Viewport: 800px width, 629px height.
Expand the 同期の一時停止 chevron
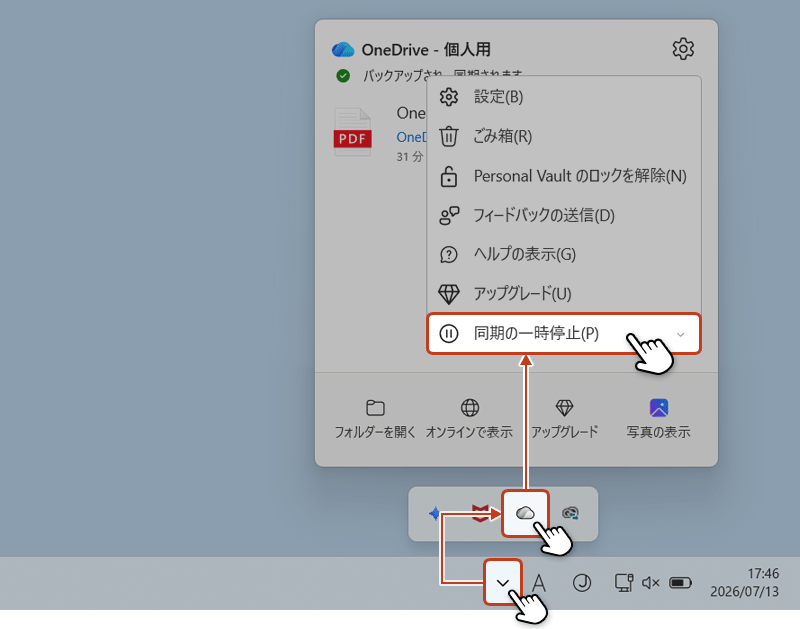681,335
